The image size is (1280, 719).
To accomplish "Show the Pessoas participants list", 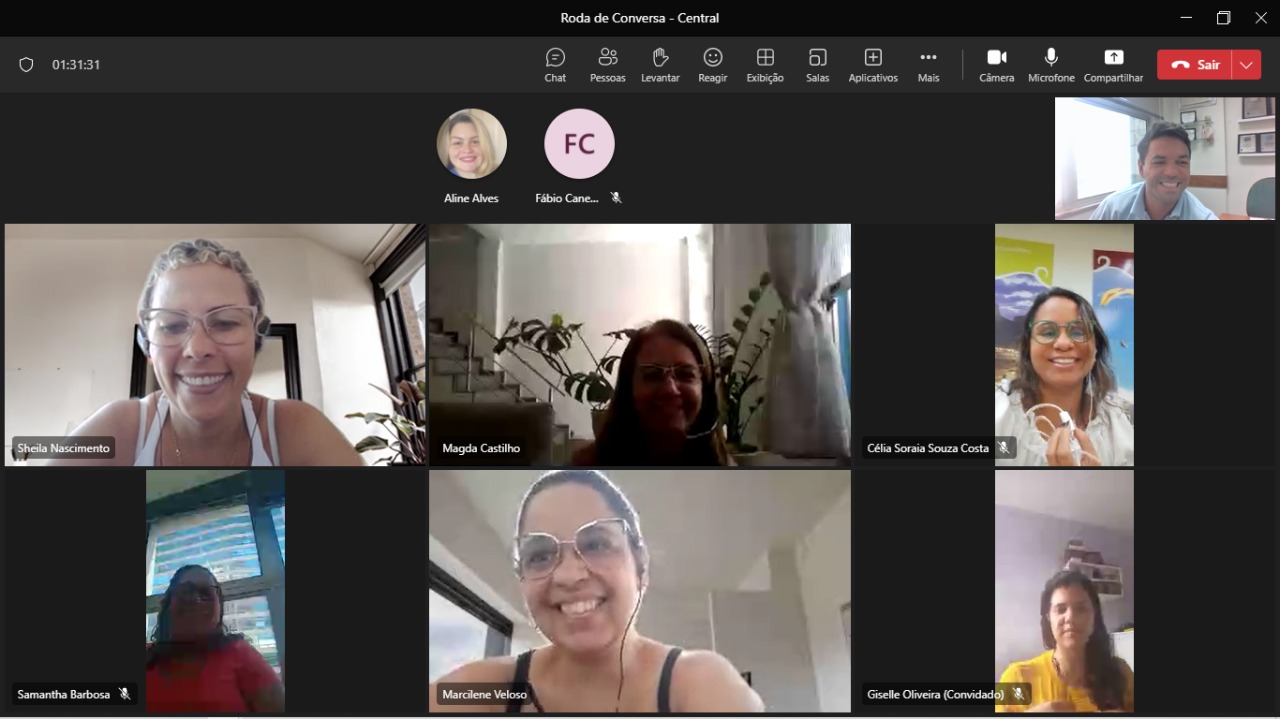I will [607, 64].
